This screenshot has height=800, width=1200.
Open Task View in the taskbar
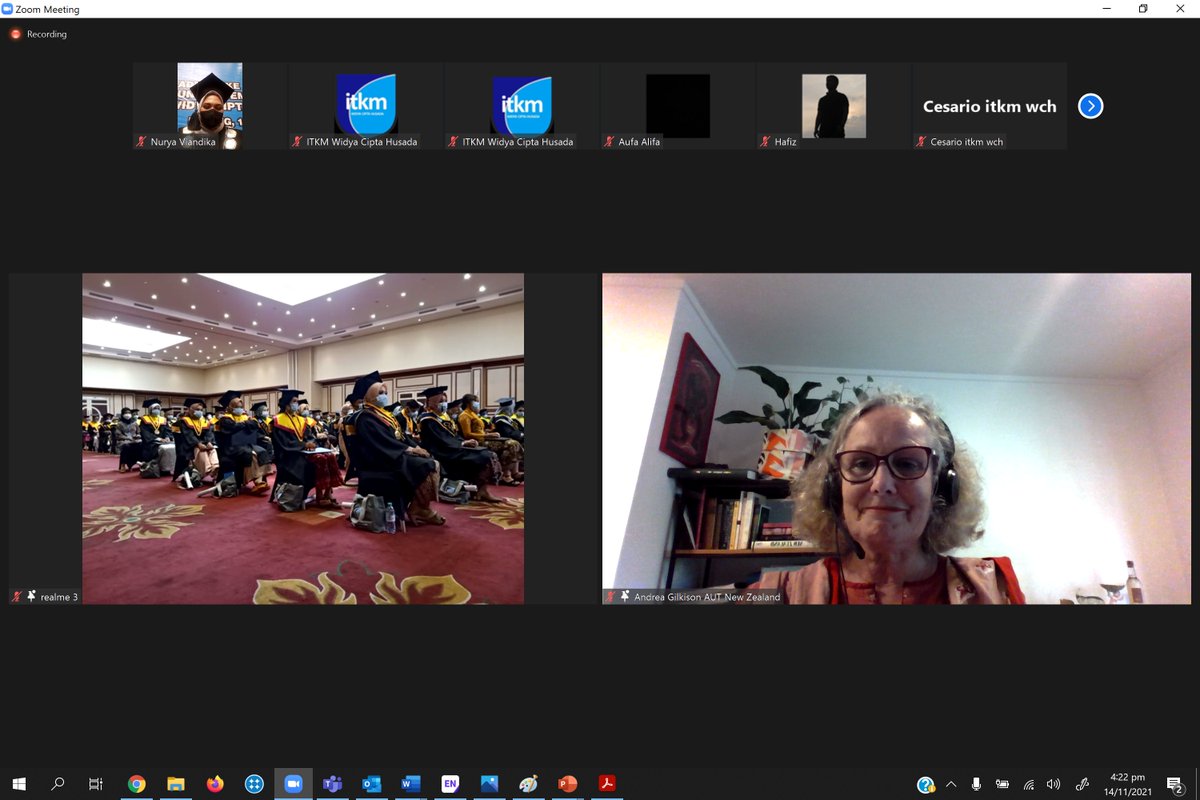click(96, 784)
